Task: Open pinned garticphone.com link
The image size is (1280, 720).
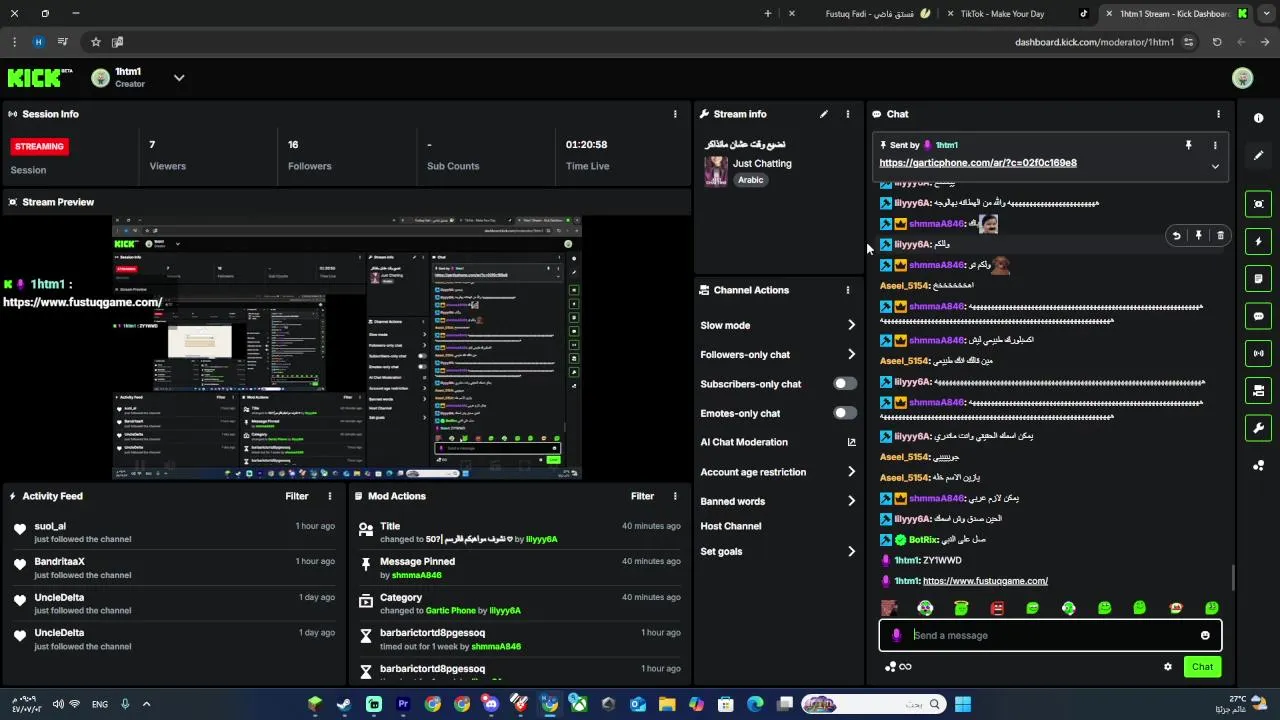Action: pos(978,163)
